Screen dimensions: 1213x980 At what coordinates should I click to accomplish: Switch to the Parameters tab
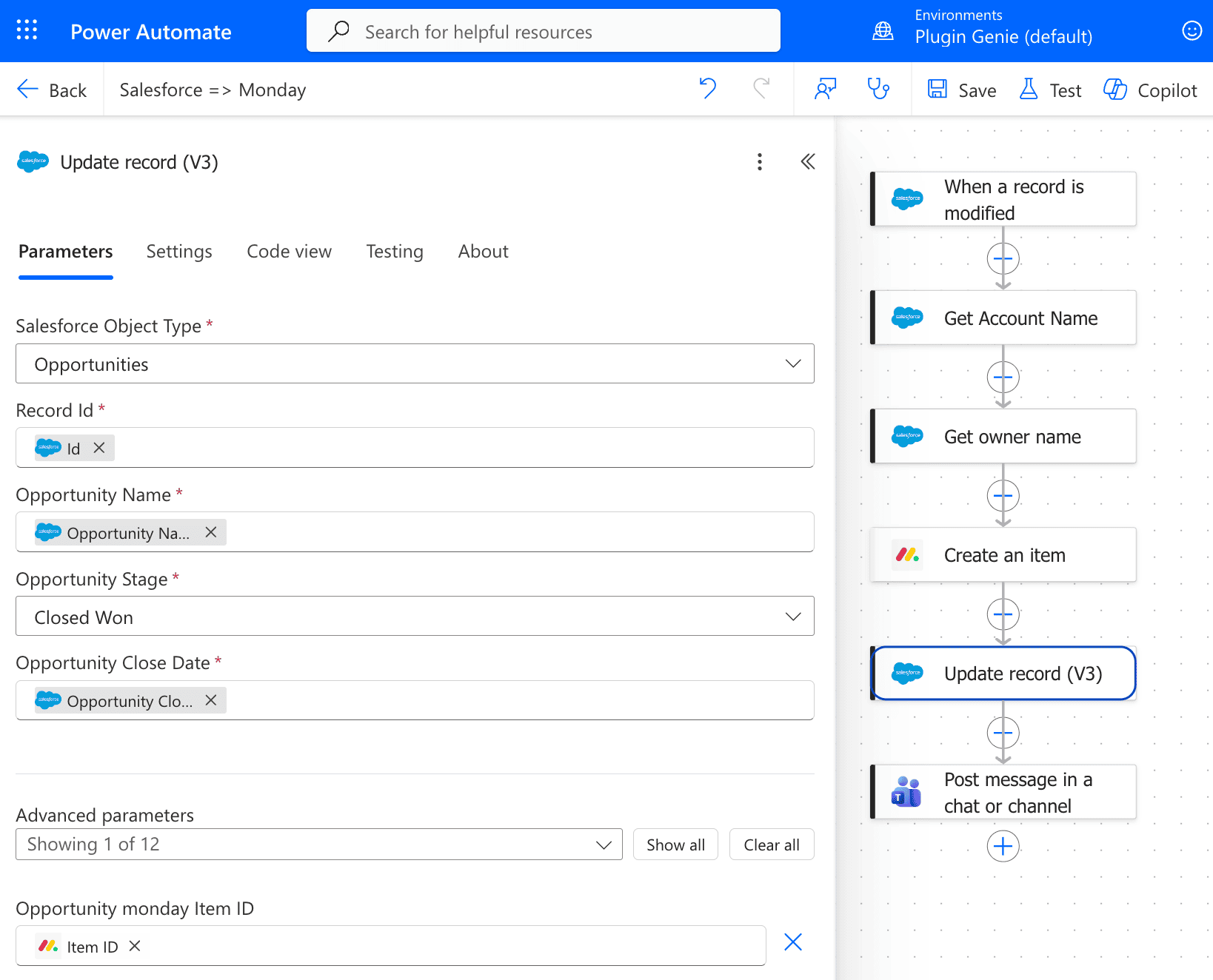click(x=66, y=252)
